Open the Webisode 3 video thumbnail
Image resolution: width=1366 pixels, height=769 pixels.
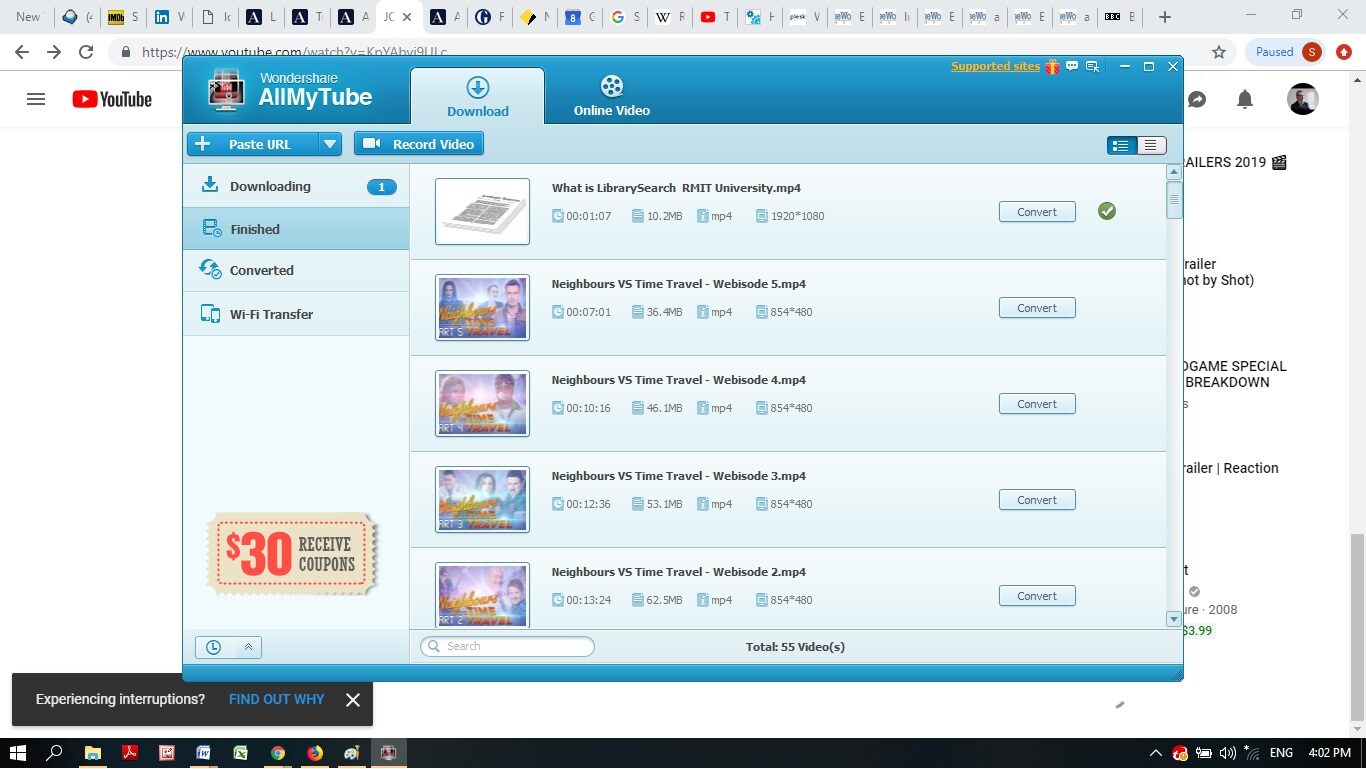pos(482,499)
